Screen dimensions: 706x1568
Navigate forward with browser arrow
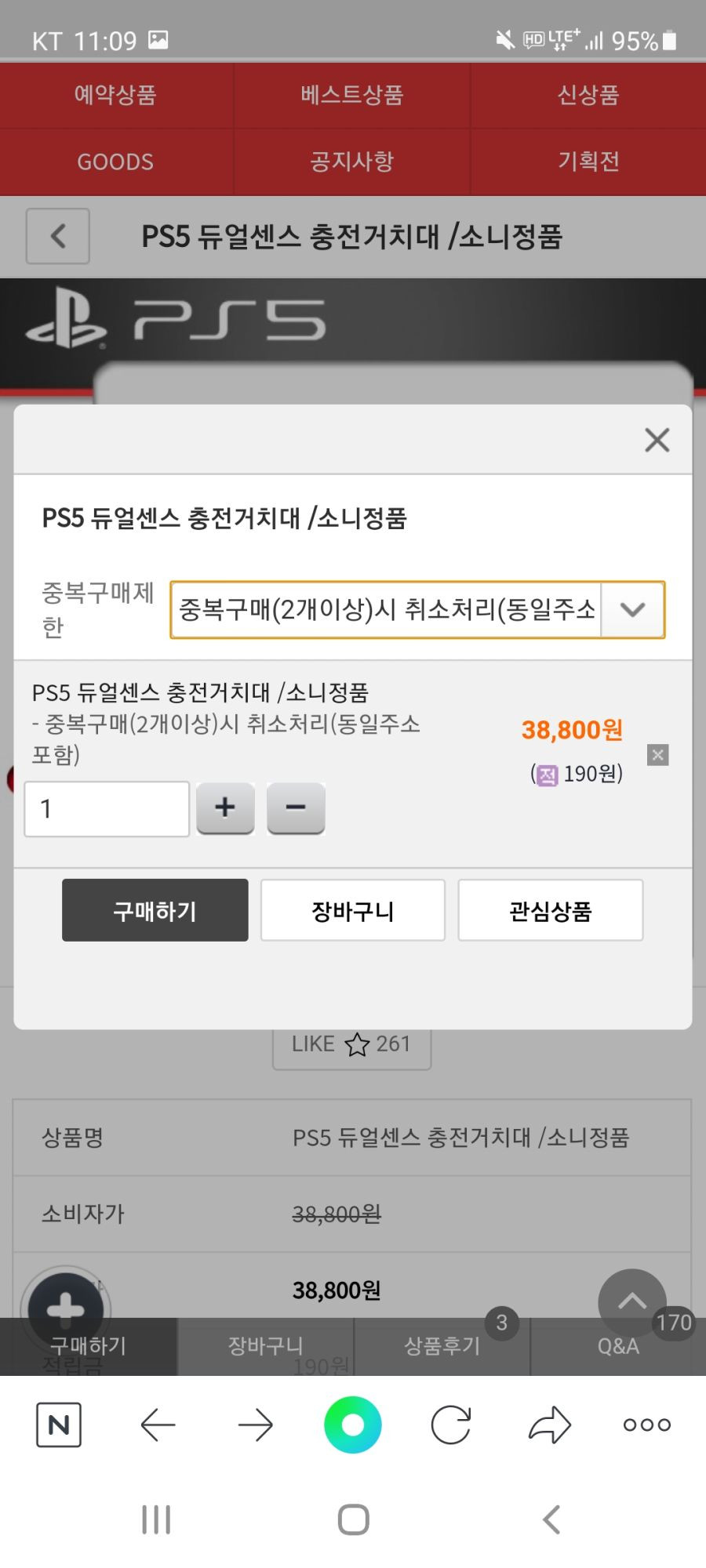coord(256,1425)
